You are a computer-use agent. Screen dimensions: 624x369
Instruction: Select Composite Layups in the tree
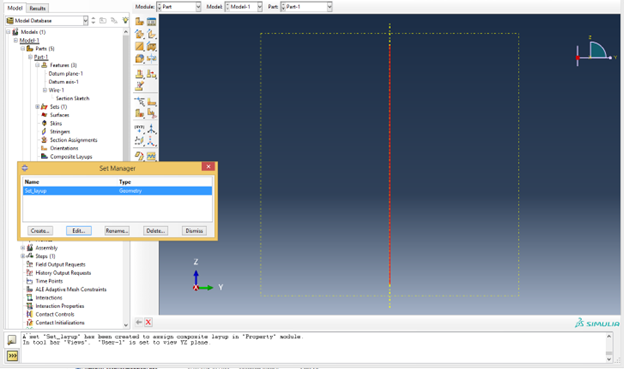(x=71, y=157)
